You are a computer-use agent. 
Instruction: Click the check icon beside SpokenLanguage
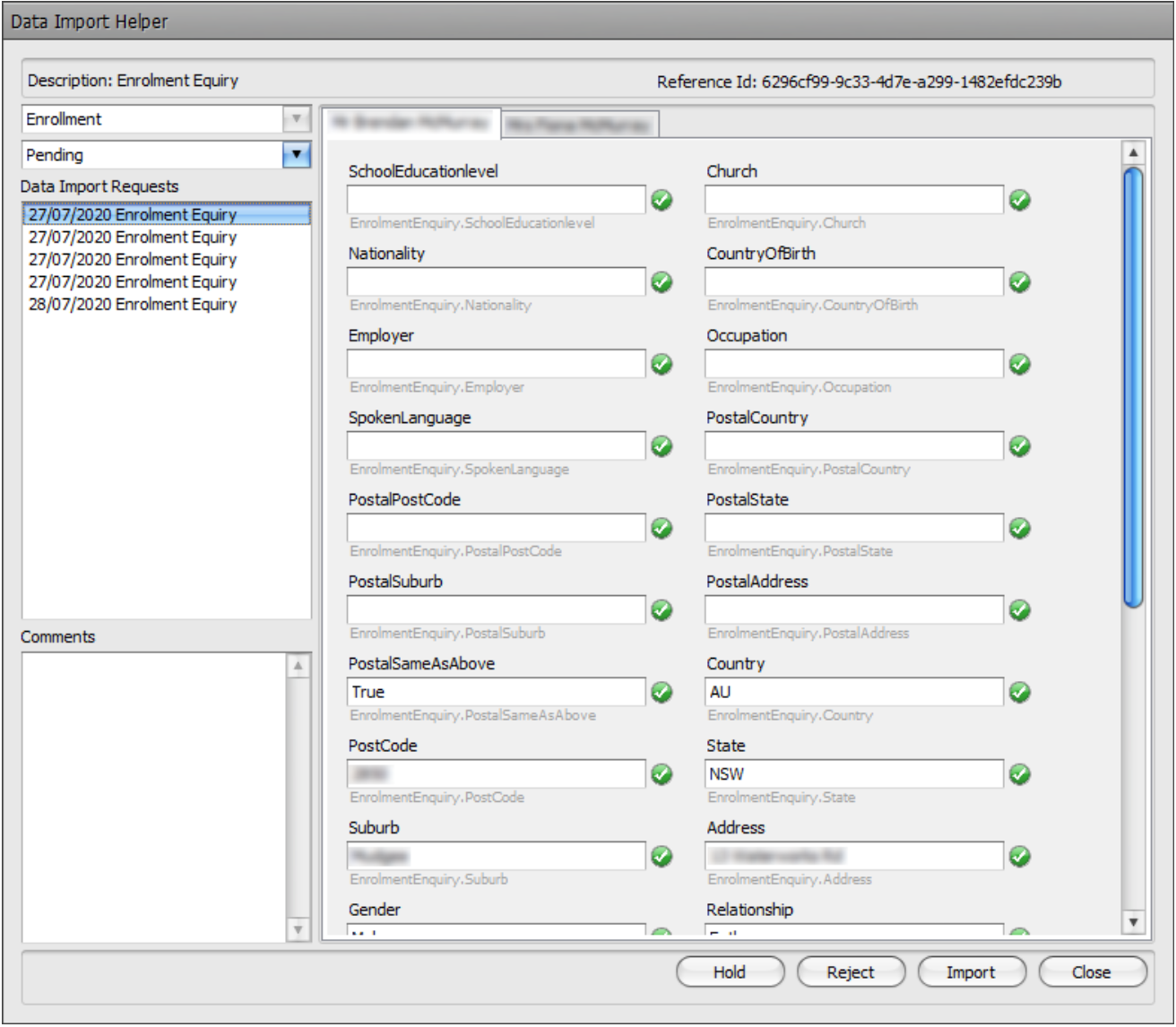coord(661,445)
